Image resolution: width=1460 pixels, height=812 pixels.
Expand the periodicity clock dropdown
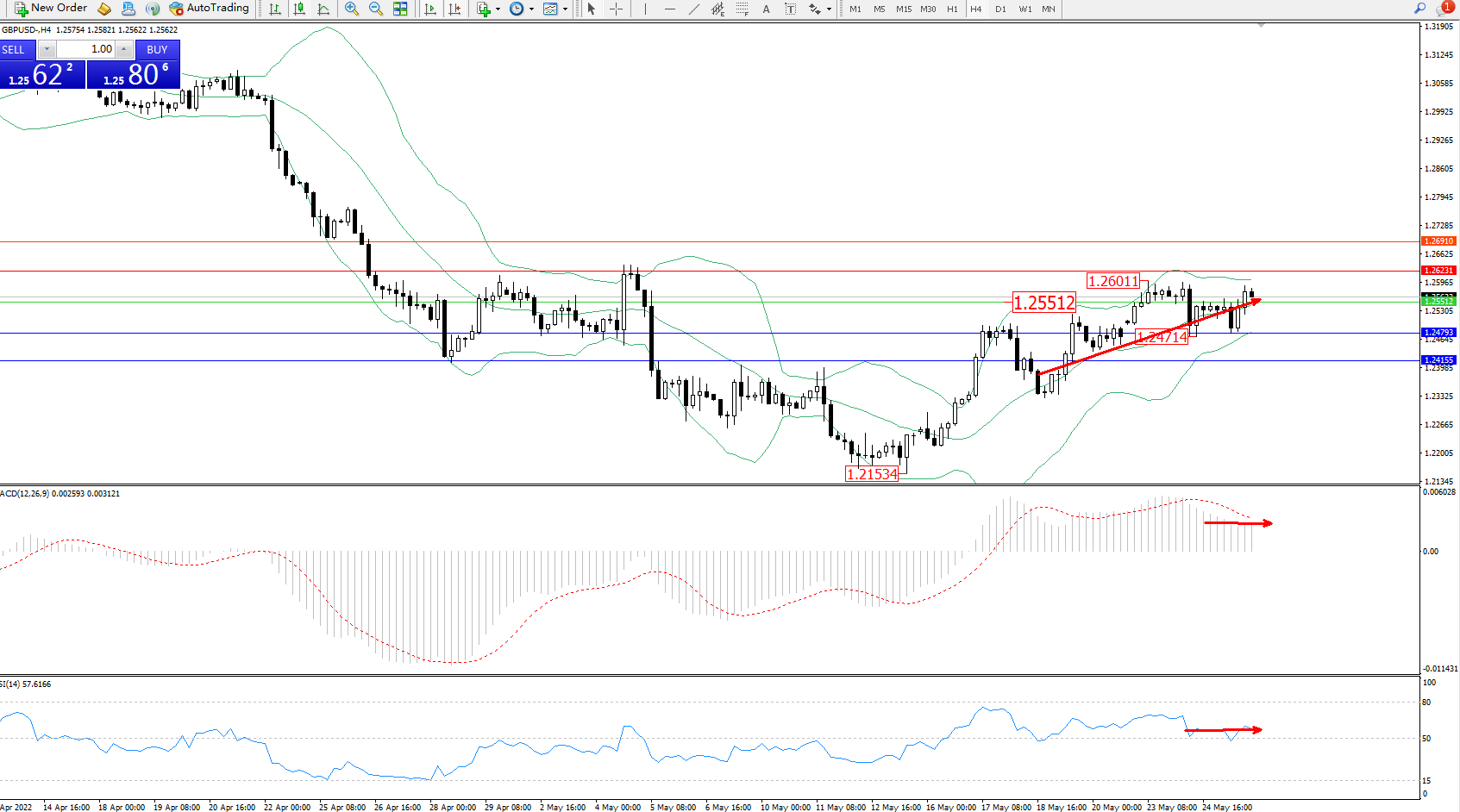(x=531, y=9)
